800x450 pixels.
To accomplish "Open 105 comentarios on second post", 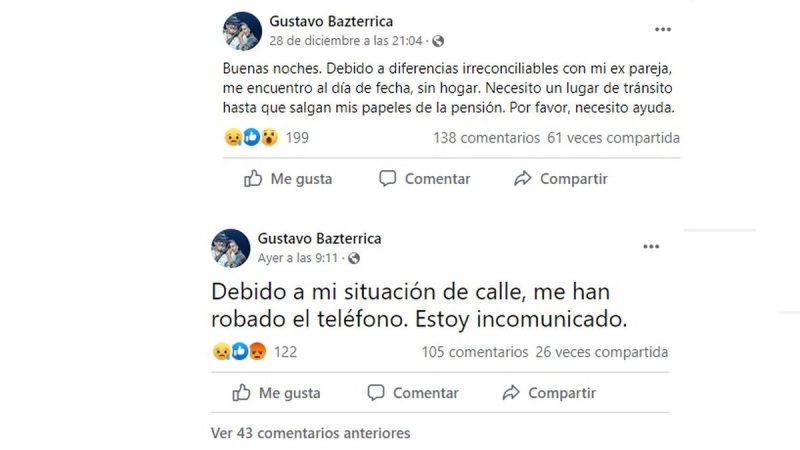I will (474, 352).
